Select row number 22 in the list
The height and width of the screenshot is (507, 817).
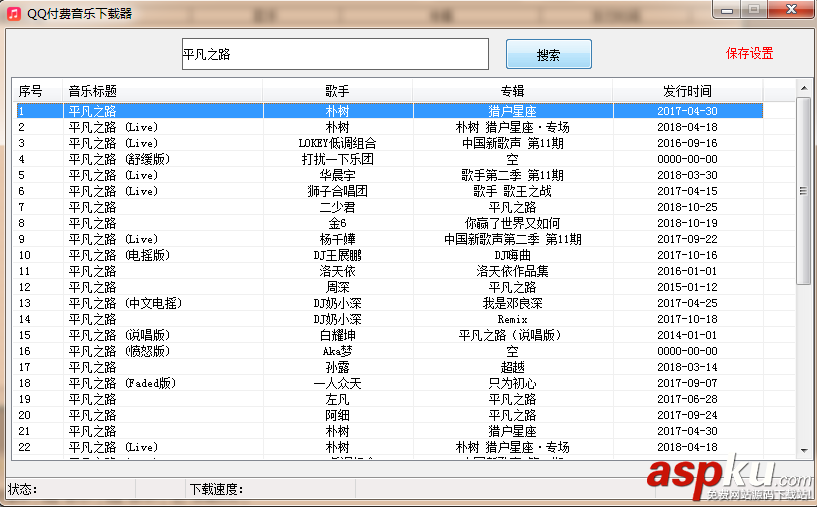click(x=24, y=447)
